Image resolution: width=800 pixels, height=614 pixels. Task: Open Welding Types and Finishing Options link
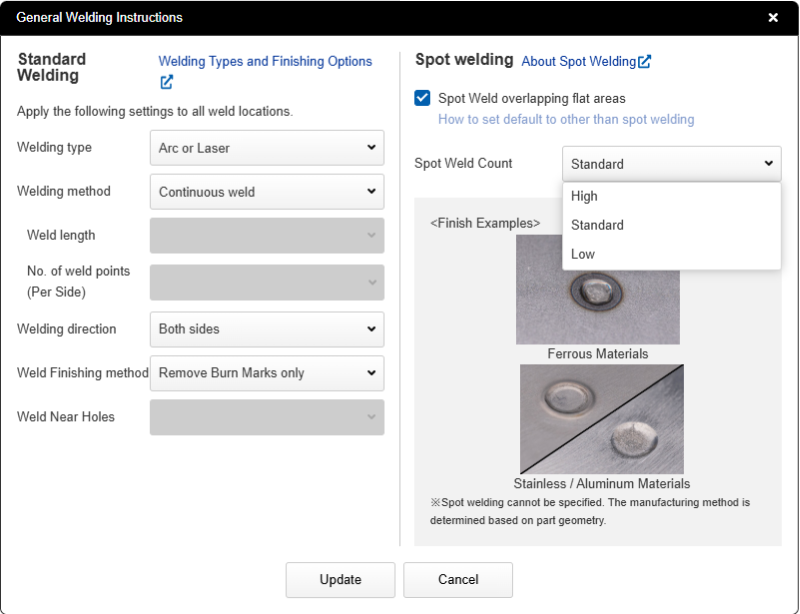pyautogui.click(x=265, y=62)
